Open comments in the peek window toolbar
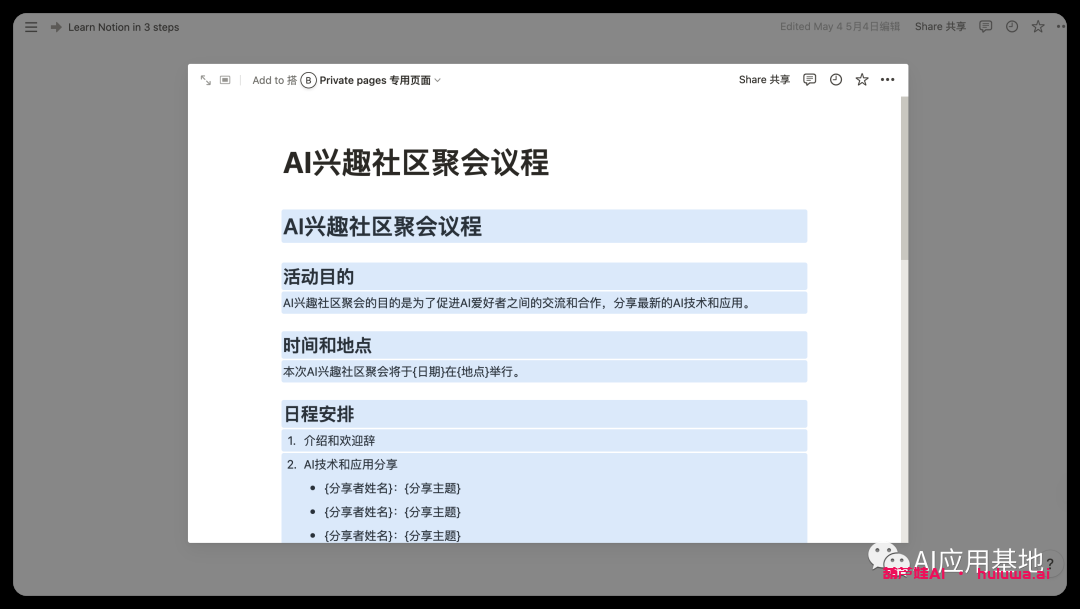 click(x=810, y=80)
